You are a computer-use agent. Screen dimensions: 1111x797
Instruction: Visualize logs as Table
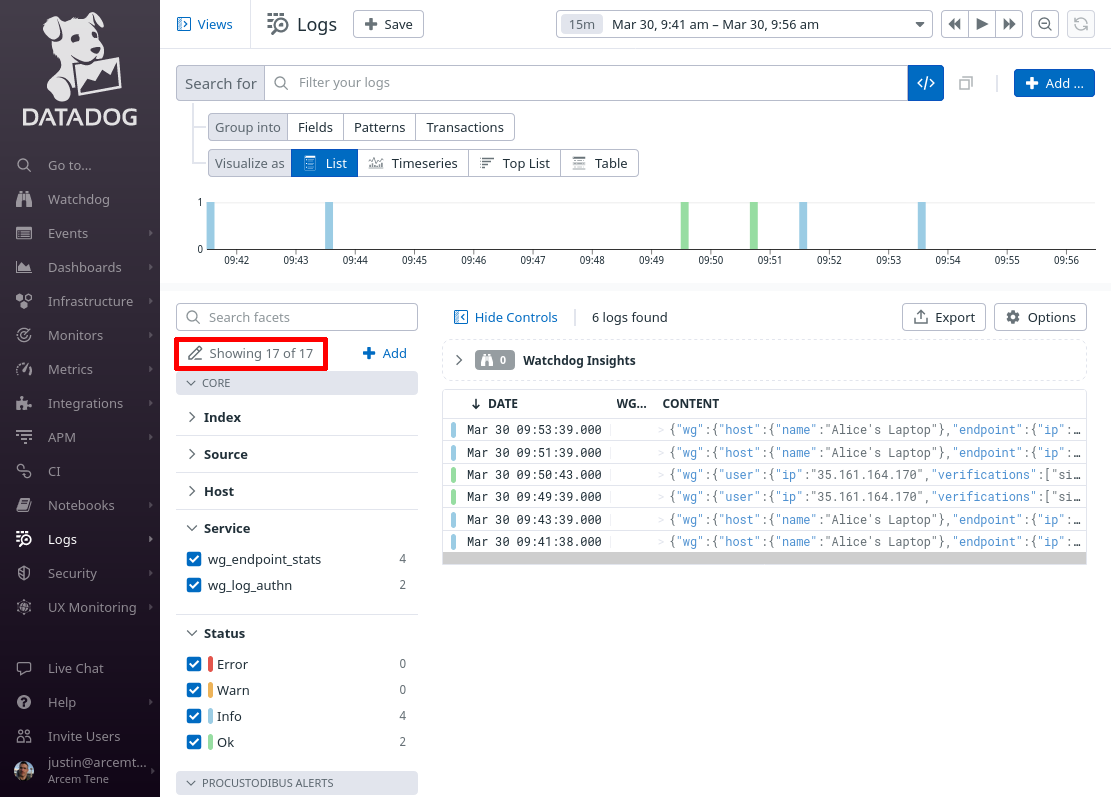[599, 163]
